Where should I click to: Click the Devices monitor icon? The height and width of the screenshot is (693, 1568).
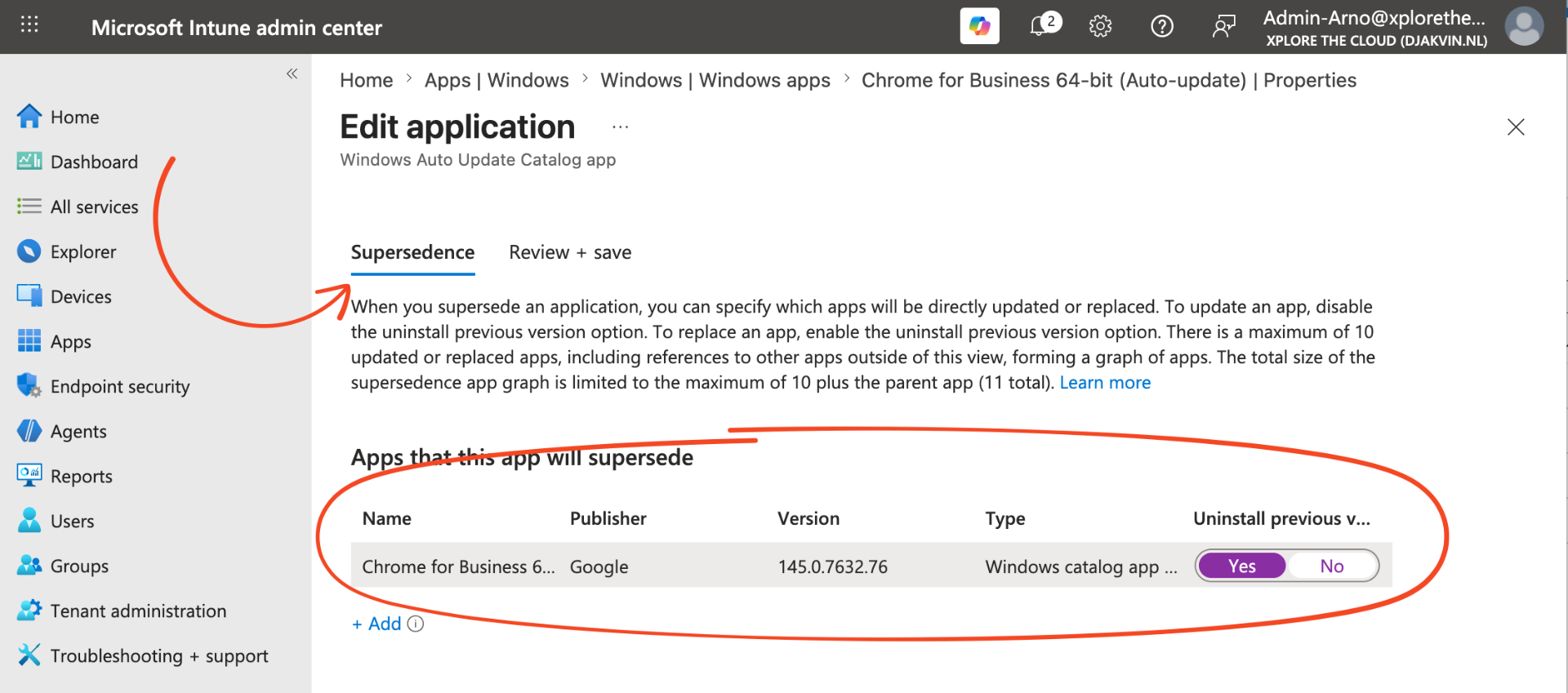click(x=29, y=296)
